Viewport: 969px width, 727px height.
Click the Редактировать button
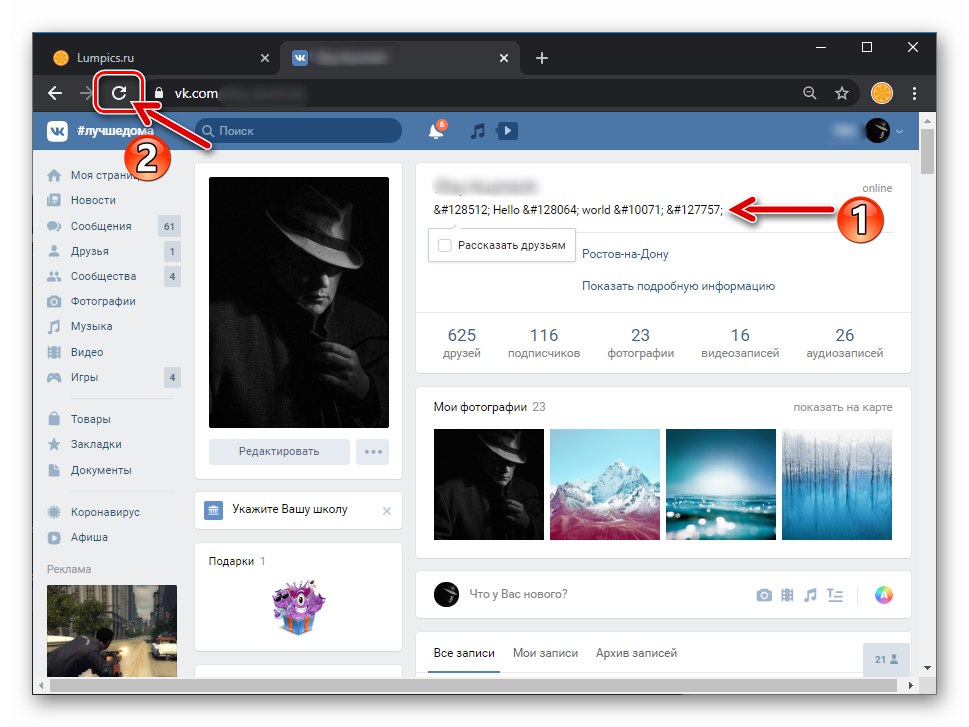[x=279, y=452]
